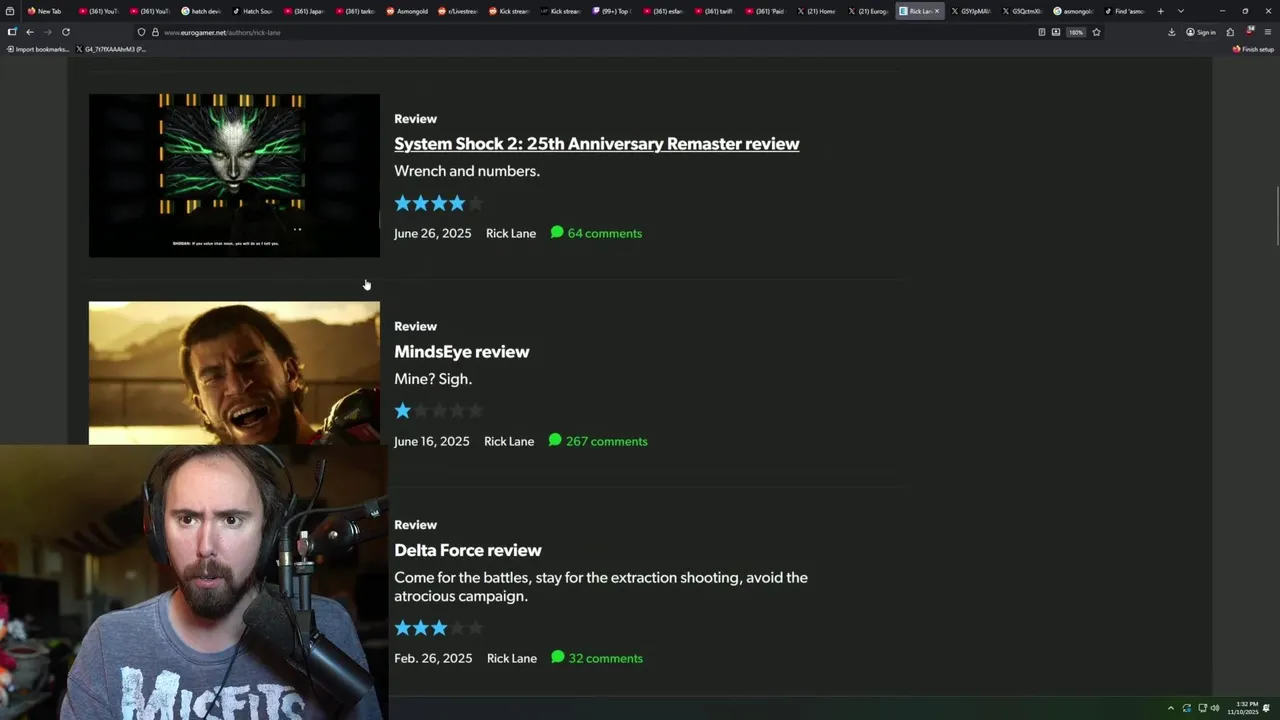Click Finish setup in bookmarks bar
This screenshot has height=720, width=1280.
click(x=1253, y=49)
